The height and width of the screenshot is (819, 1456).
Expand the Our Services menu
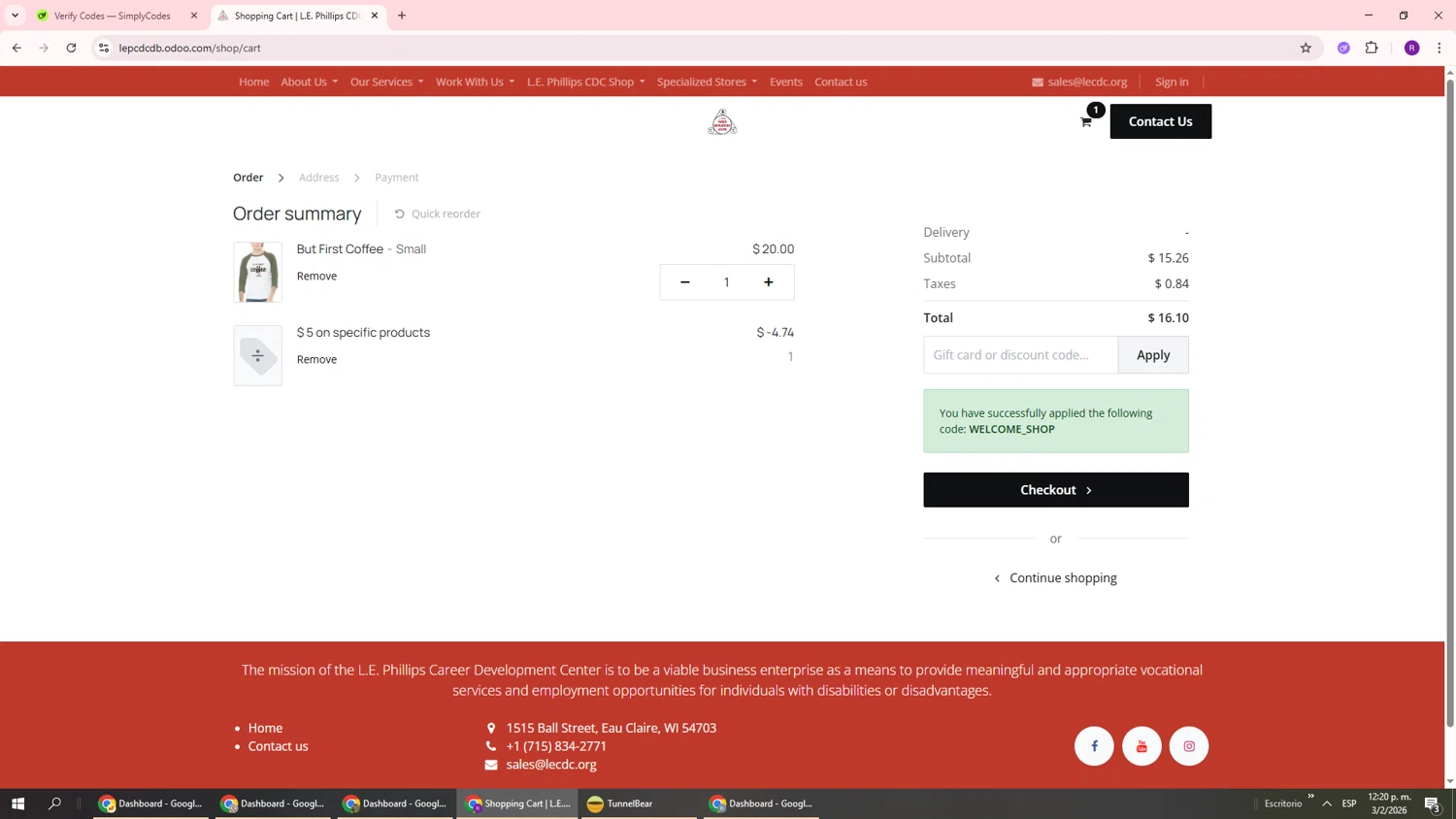[x=386, y=82]
